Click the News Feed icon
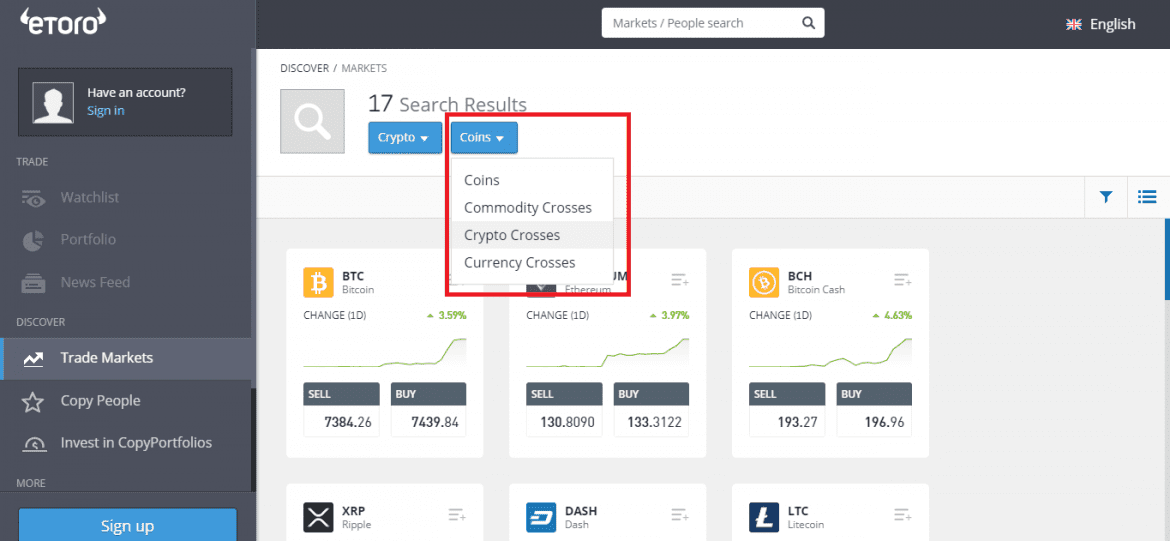The width and height of the screenshot is (1170, 541). point(32,282)
